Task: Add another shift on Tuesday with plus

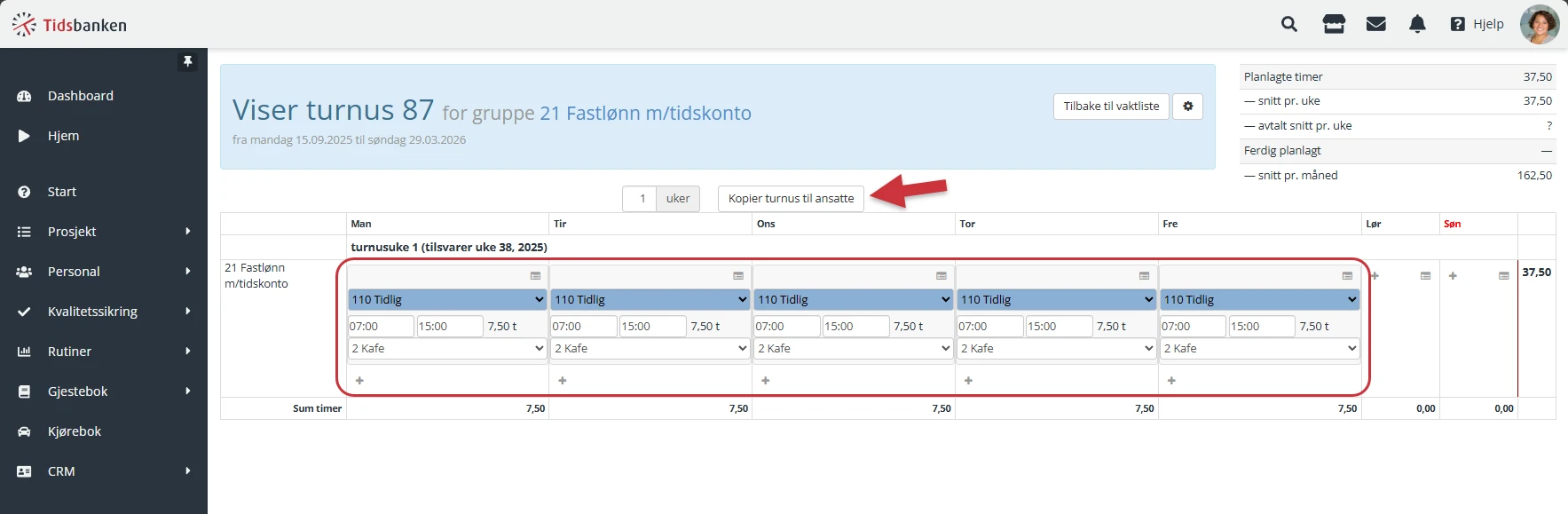Action: pyautogui.click(x=563, y=381)
